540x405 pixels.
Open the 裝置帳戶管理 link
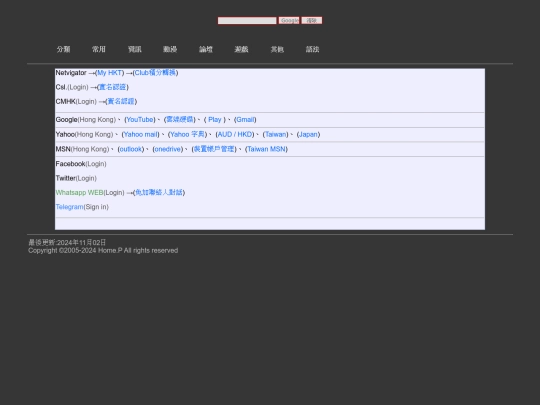pos(214,149)
